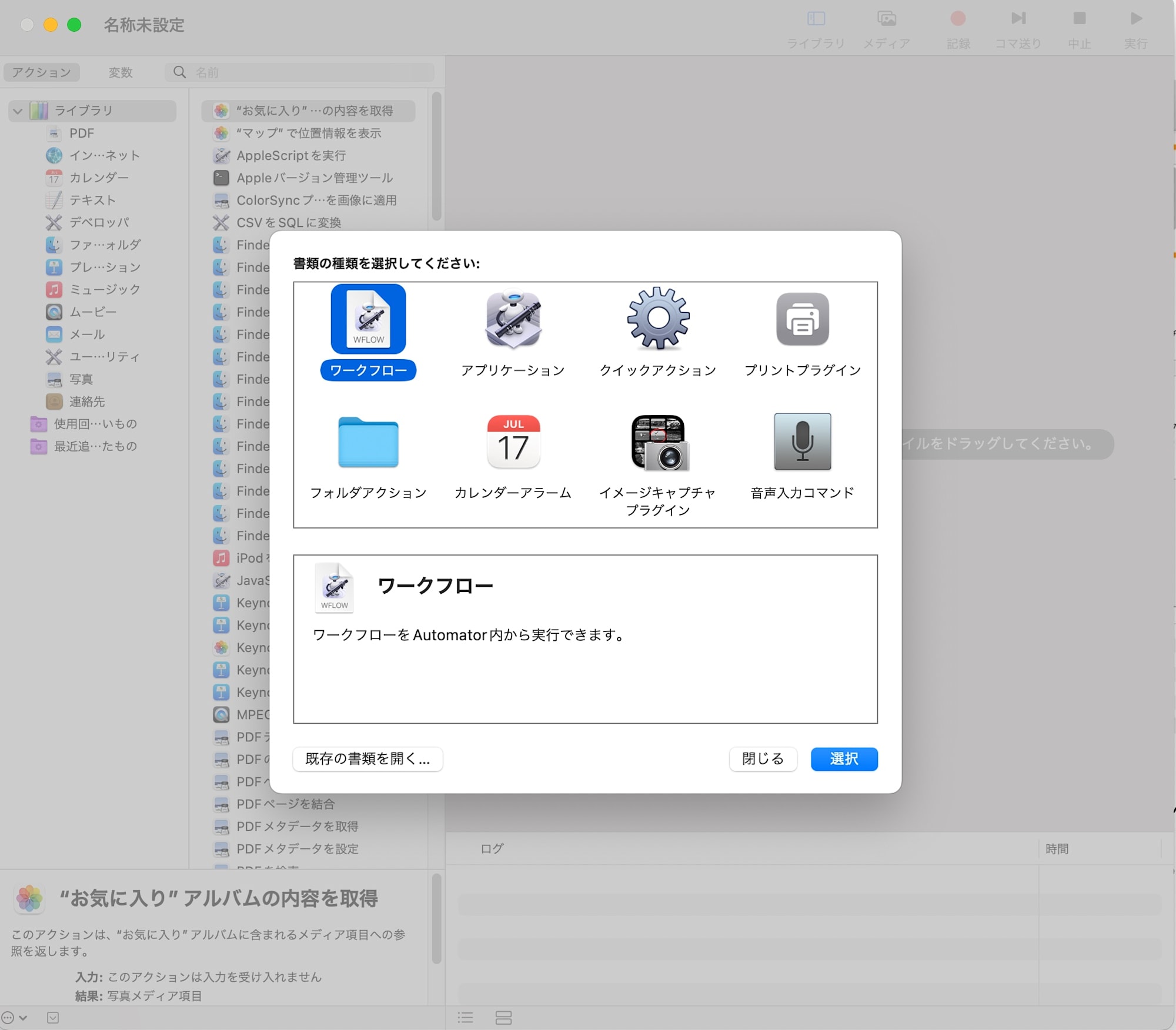Toggle the ライブラリ toolbar icon
Viewport: 1176px width, 1030px height.
(x=816, y=19)
